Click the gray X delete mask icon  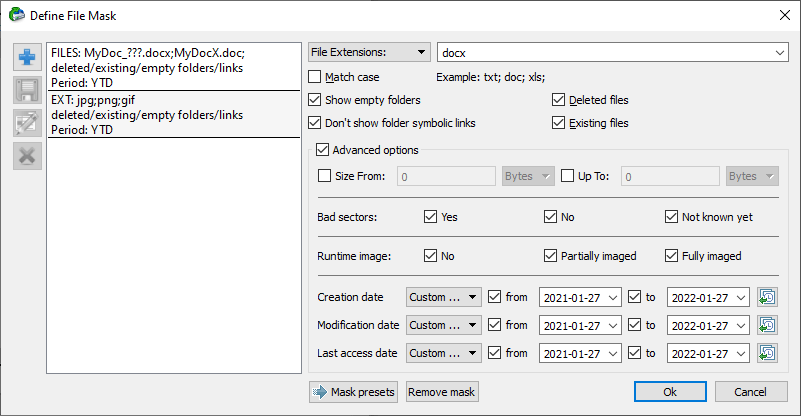27,156
